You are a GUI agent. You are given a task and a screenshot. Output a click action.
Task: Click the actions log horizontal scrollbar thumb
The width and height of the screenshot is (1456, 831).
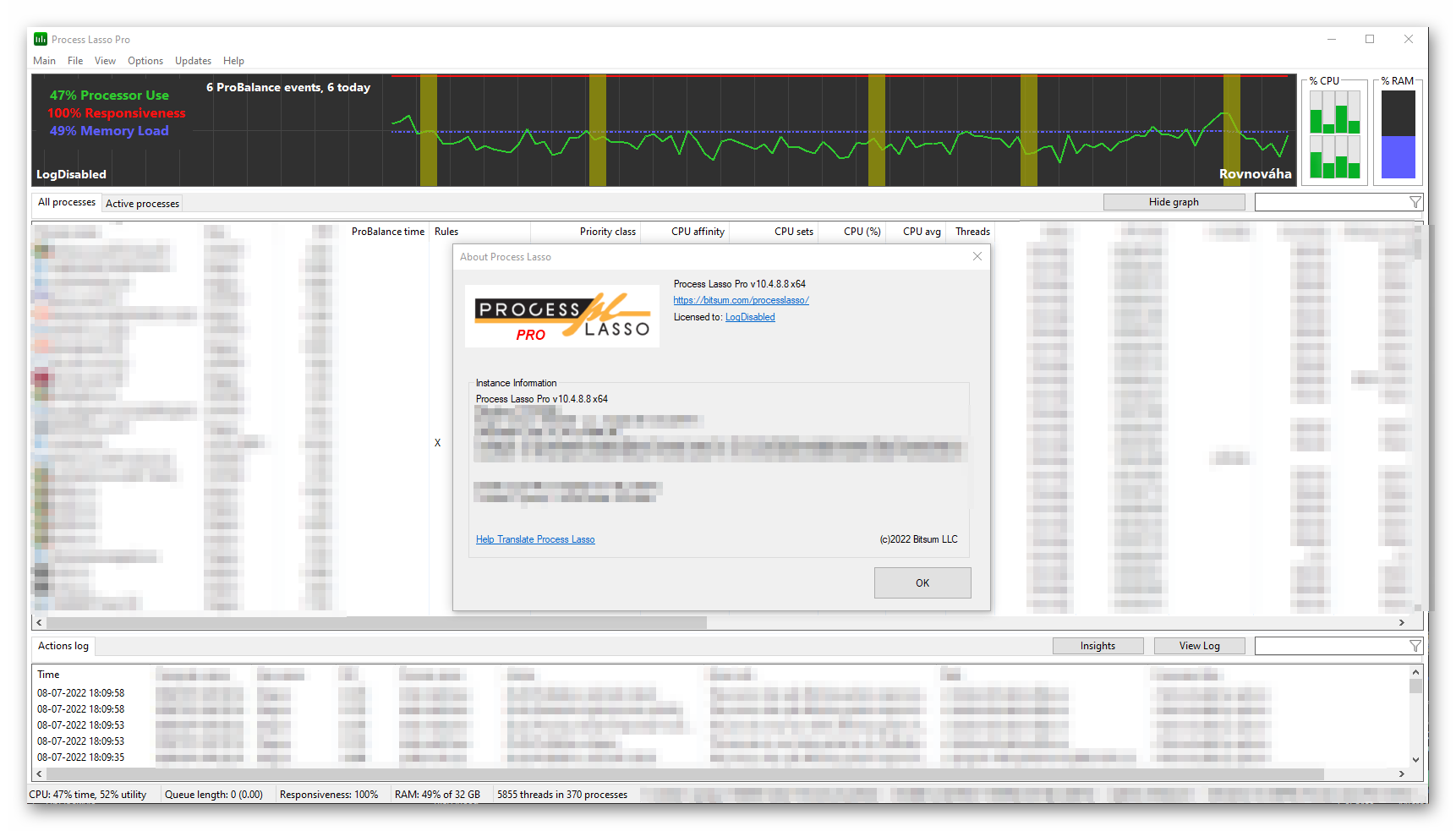pyautogui.click(x=685, y=774)
